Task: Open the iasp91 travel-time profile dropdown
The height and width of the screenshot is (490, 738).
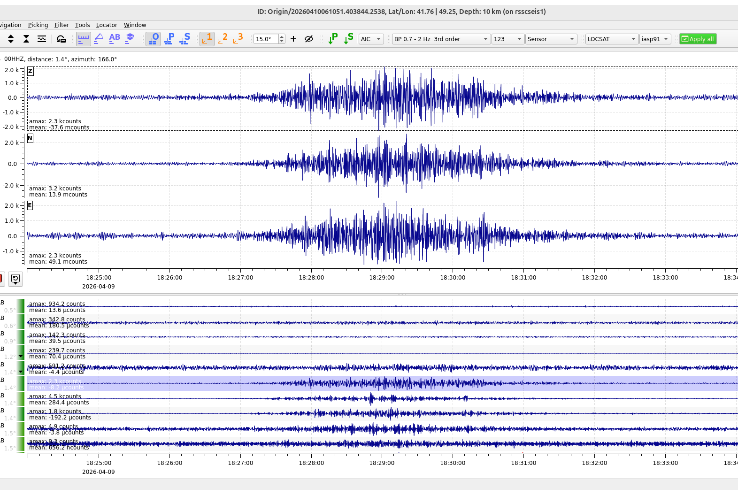Action: [655, 39]
